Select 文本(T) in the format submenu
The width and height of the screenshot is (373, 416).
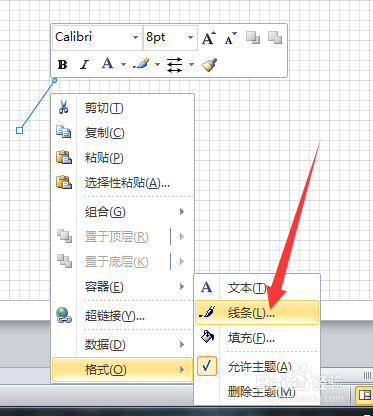tap(257, 287)
